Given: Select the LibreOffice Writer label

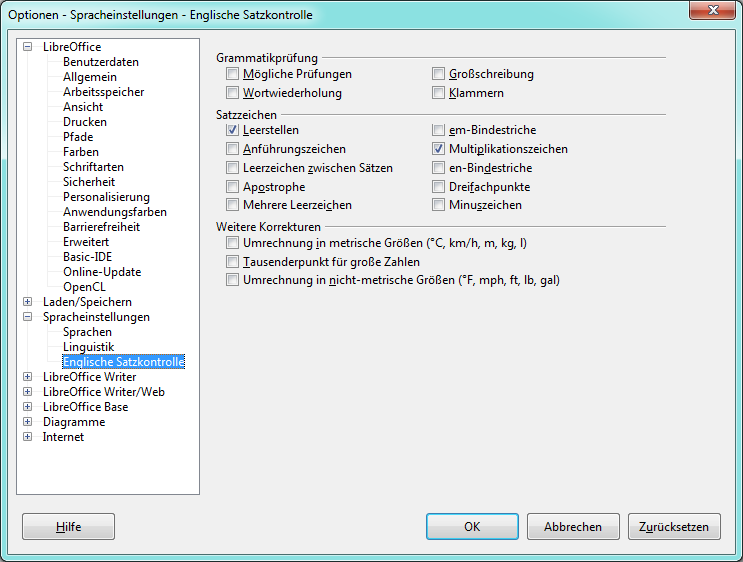Looking at the screenshot, I should pyautogui.click(x=90, y=377).
